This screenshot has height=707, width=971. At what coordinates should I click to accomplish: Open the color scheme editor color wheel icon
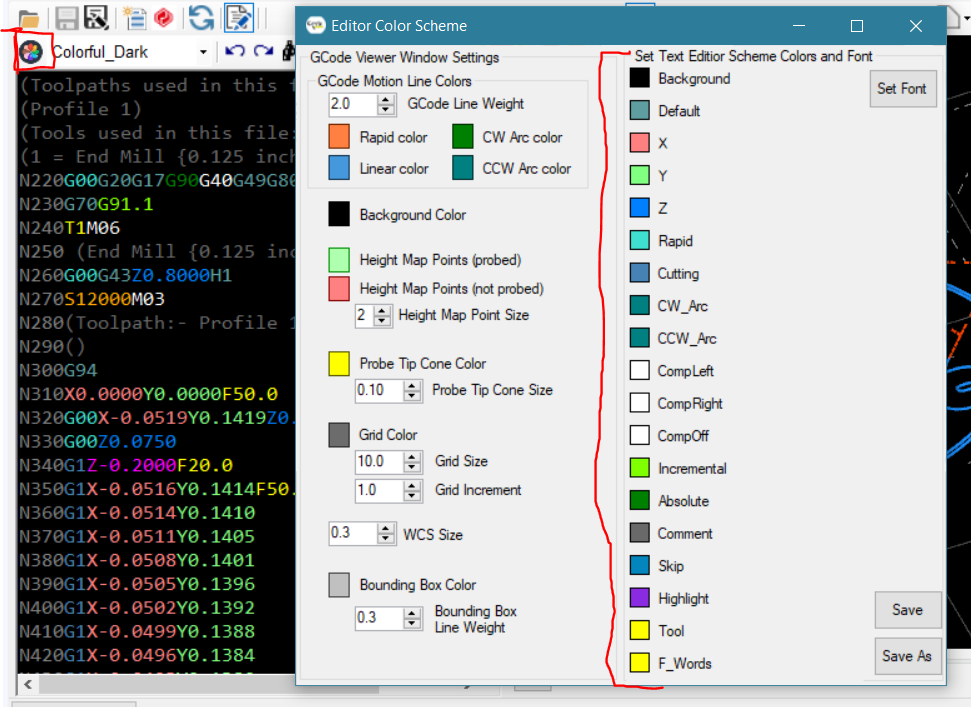(x=31, y=52)
